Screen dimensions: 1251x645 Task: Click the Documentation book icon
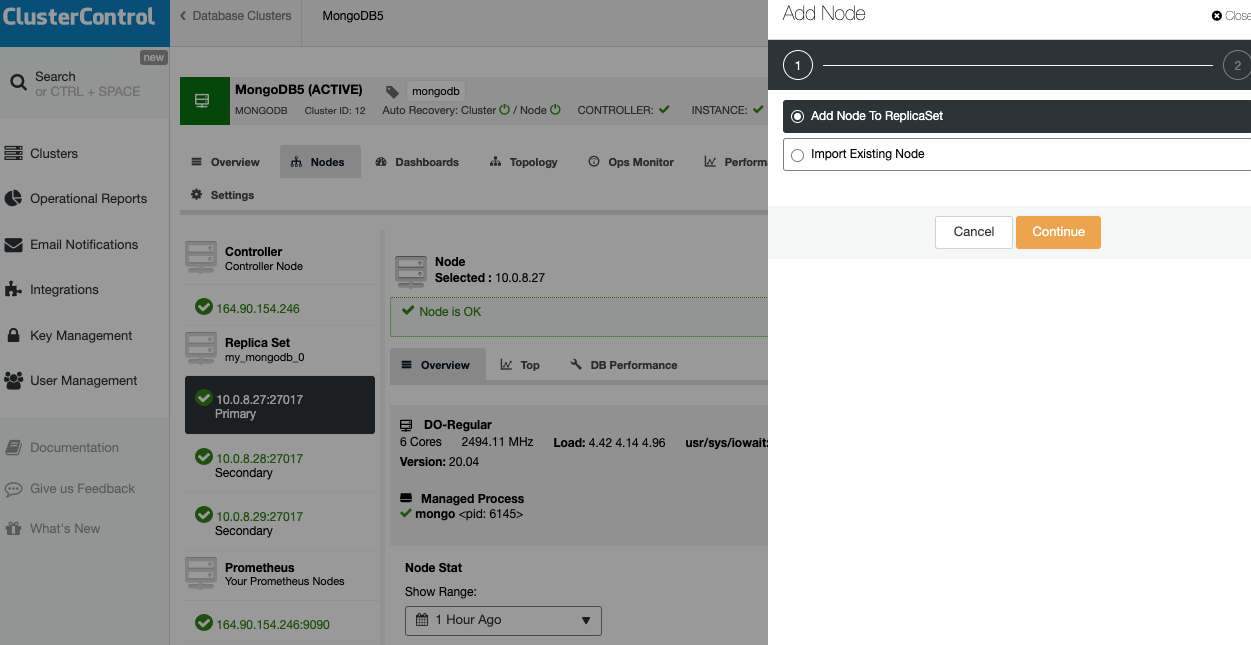[13, 448]
